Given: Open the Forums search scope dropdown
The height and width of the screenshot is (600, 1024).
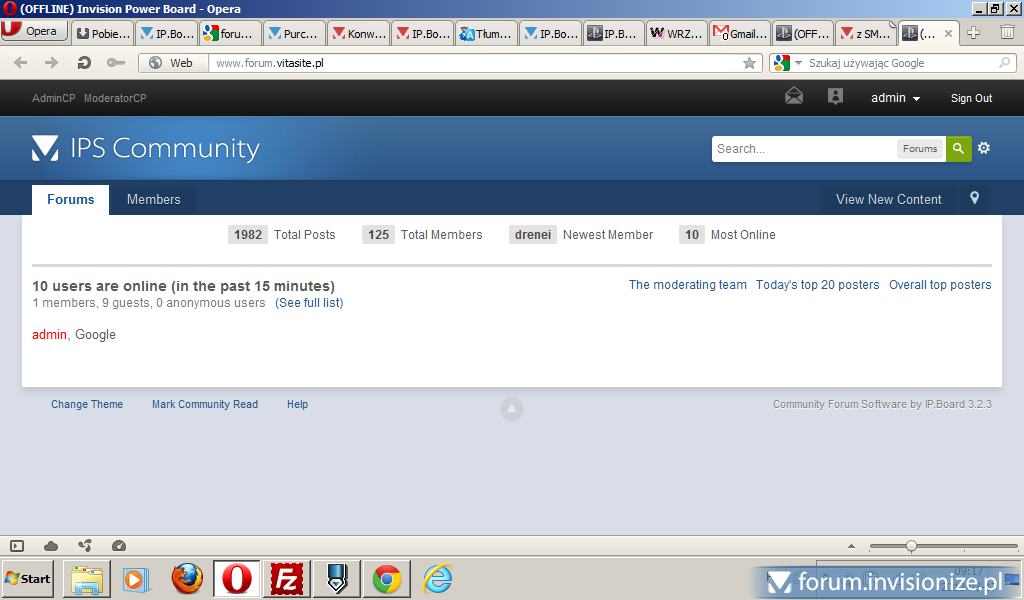Looking at the screenshot, I should 919,149.
